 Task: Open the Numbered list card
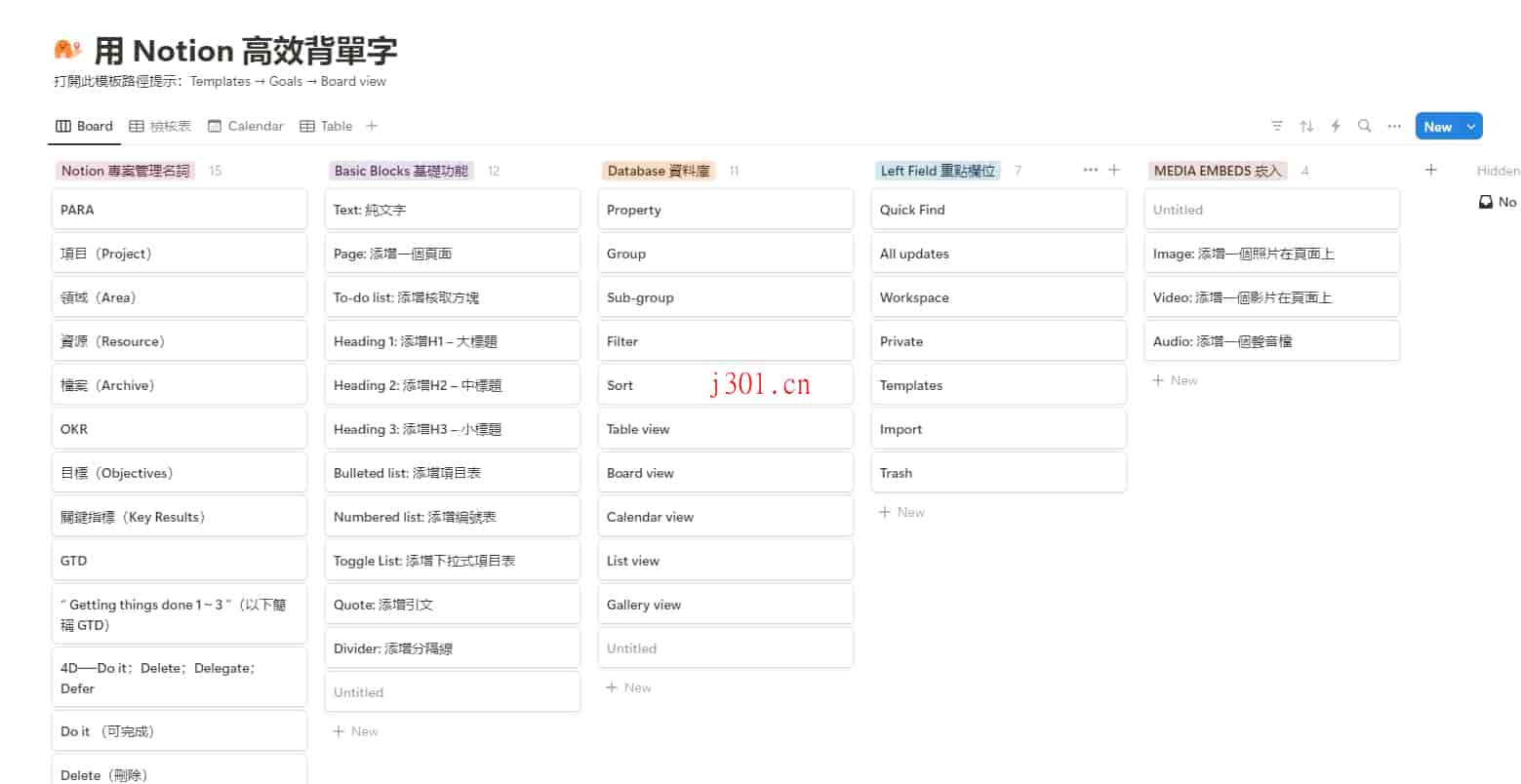[x=453, y=517]
